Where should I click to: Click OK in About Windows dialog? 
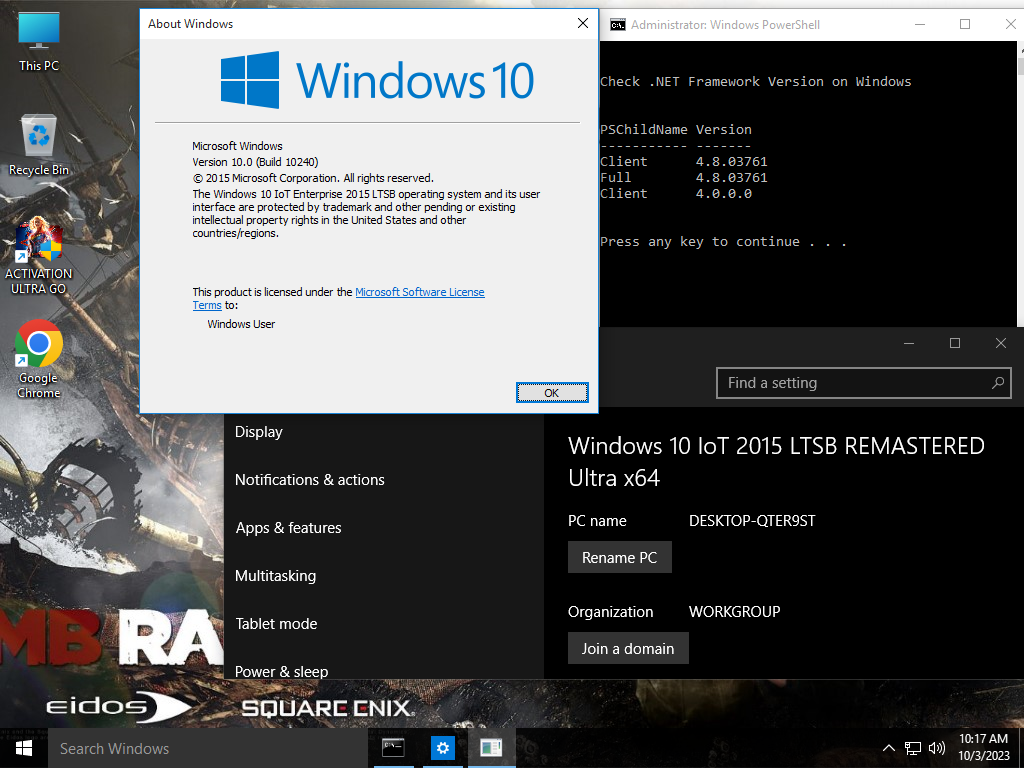pyautogui.click(x=552, y=392)
